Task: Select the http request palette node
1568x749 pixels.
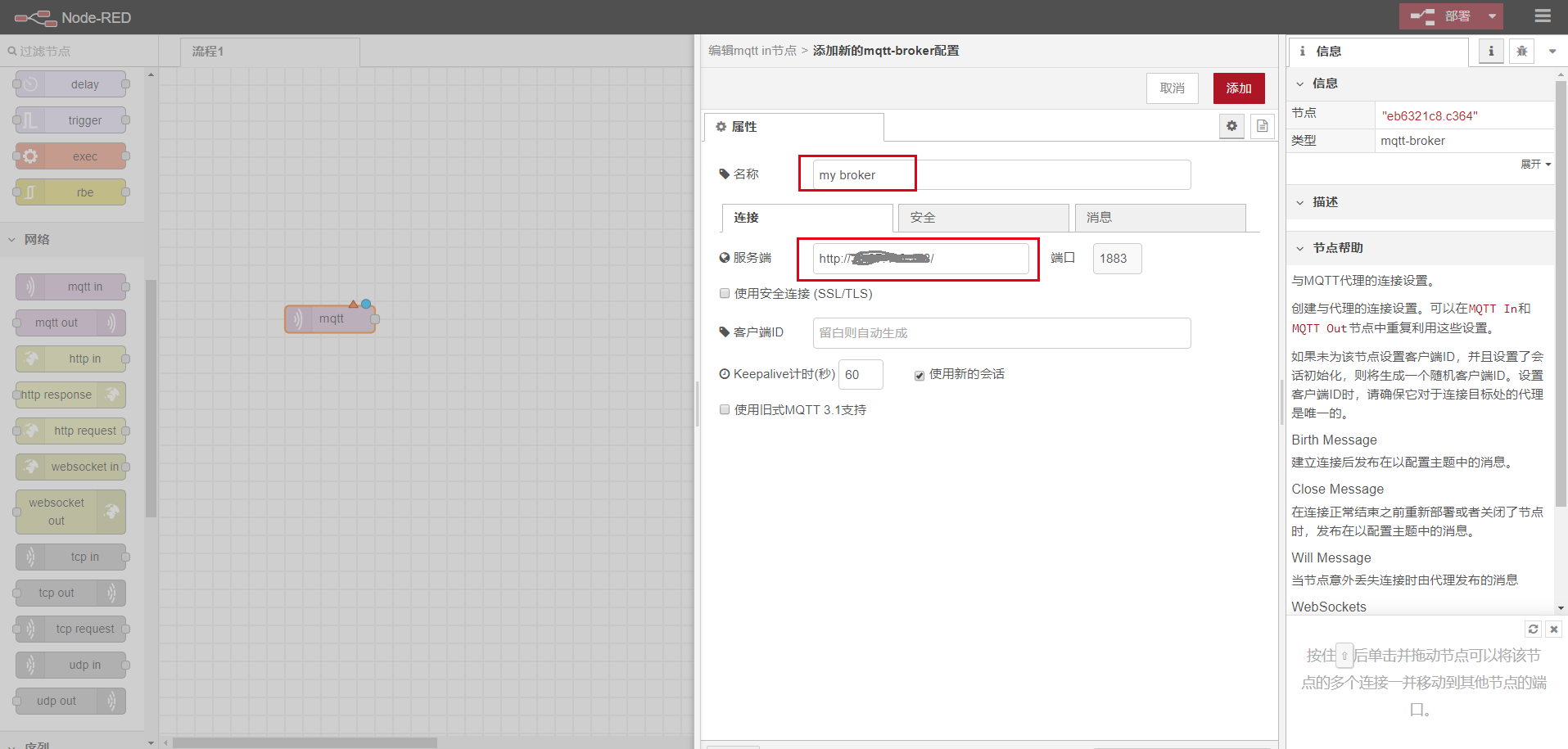Action: pyautogui.click(x=71, y=431)
